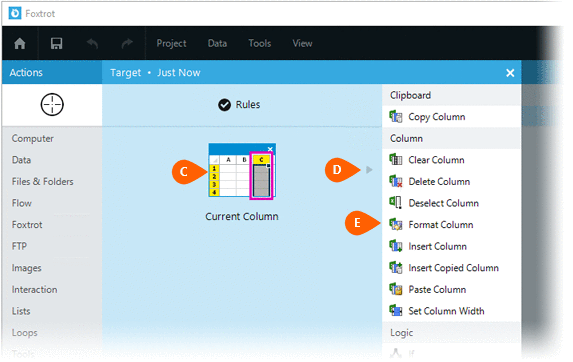Open the Data menu in top bar
The height and width of the screenshot is (362, 573).
(217, 43)
